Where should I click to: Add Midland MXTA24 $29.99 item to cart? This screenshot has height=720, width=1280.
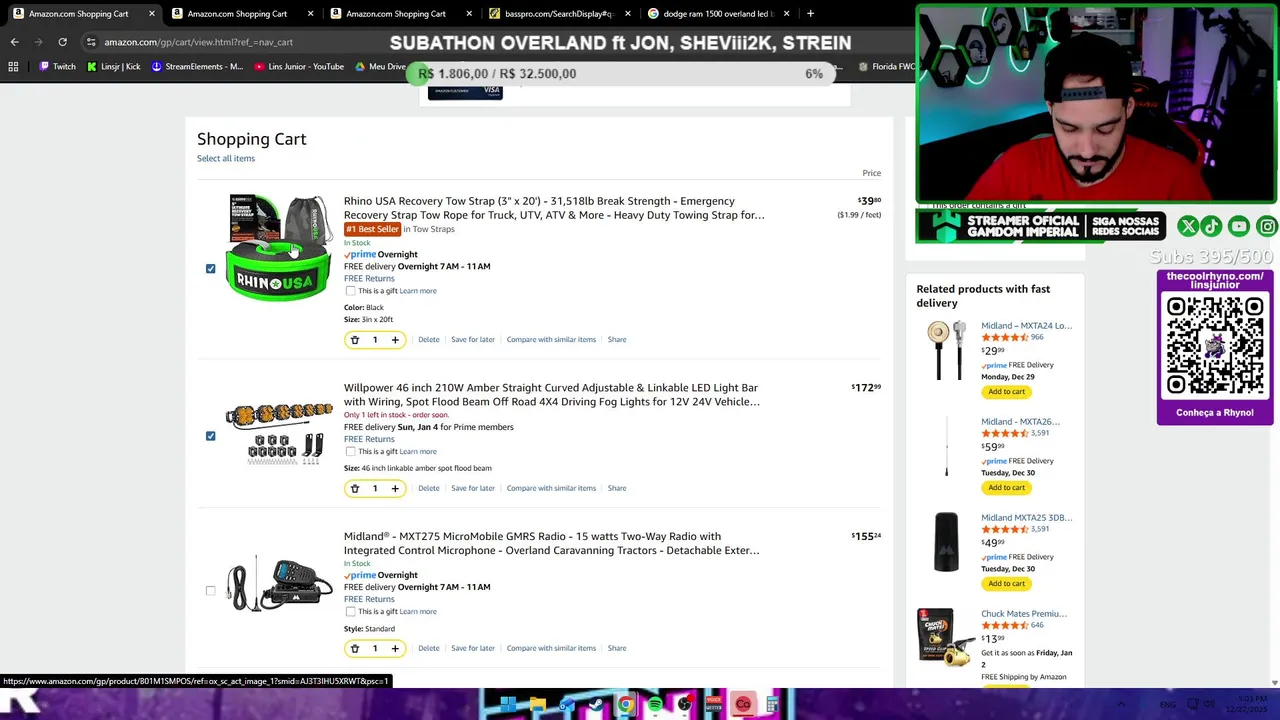pyautogui.click(x=1007, y=392)
